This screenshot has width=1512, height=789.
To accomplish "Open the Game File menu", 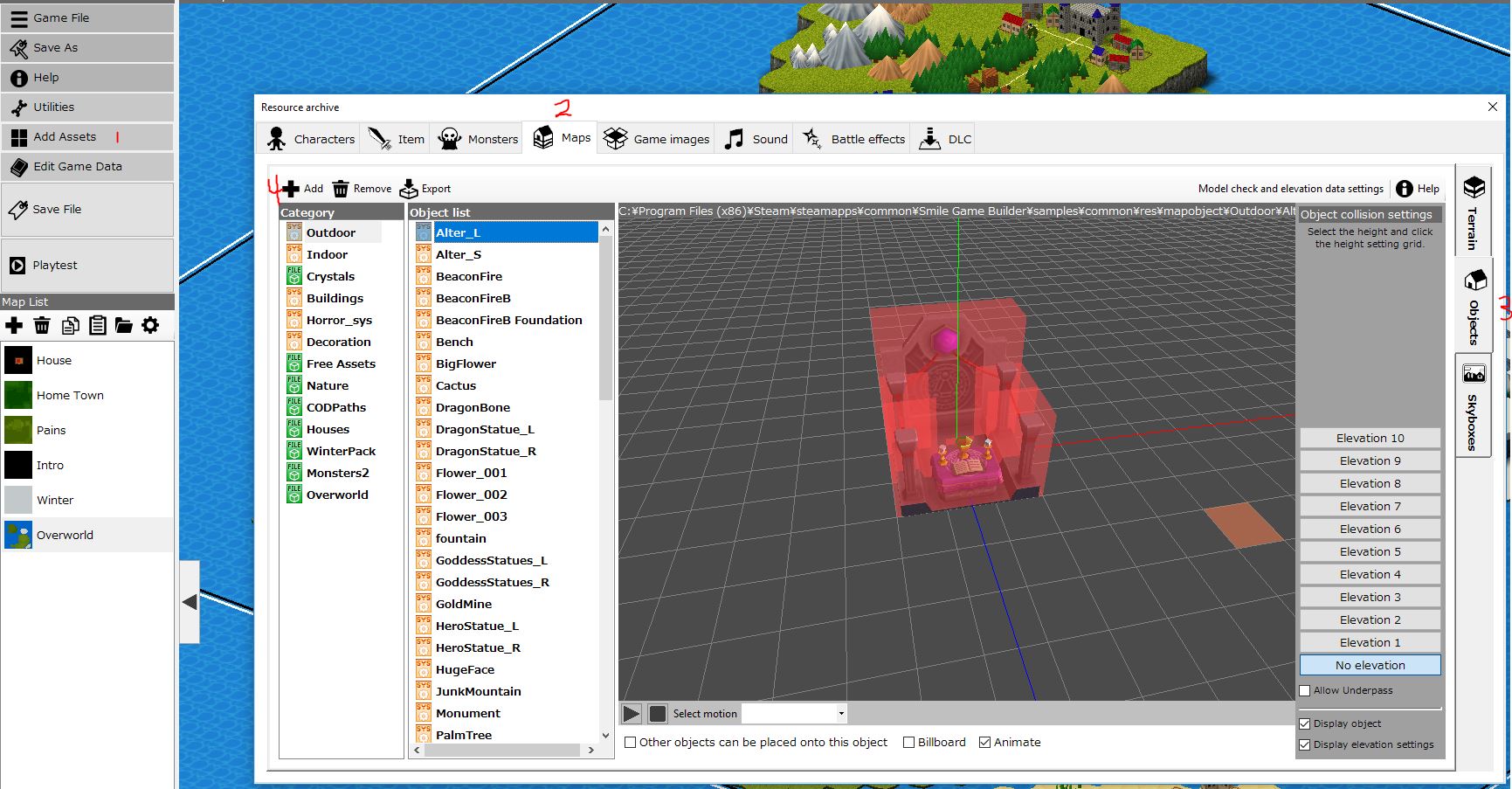I will coord(87,17).
